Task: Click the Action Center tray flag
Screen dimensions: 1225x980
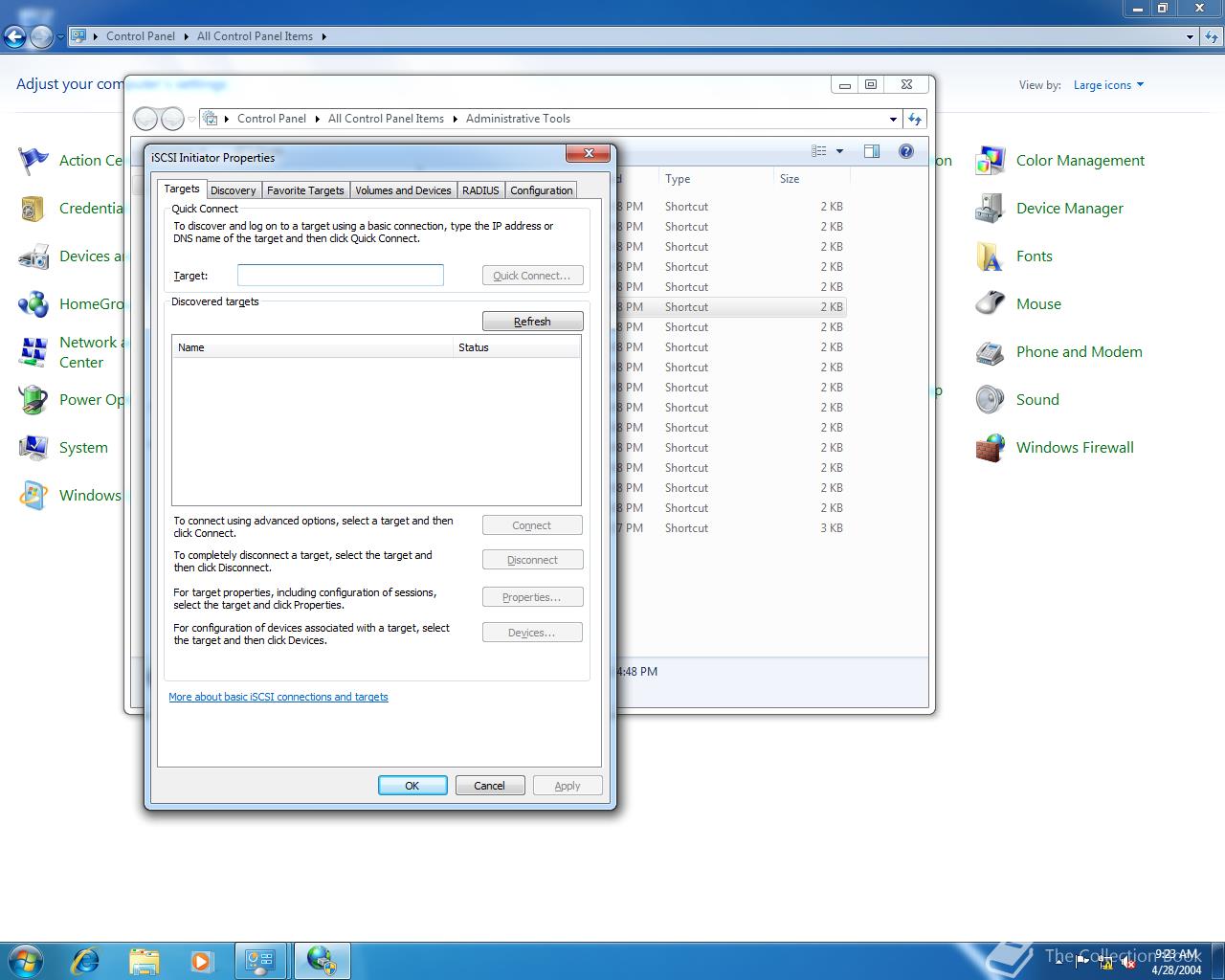Action: [1083, 963]
